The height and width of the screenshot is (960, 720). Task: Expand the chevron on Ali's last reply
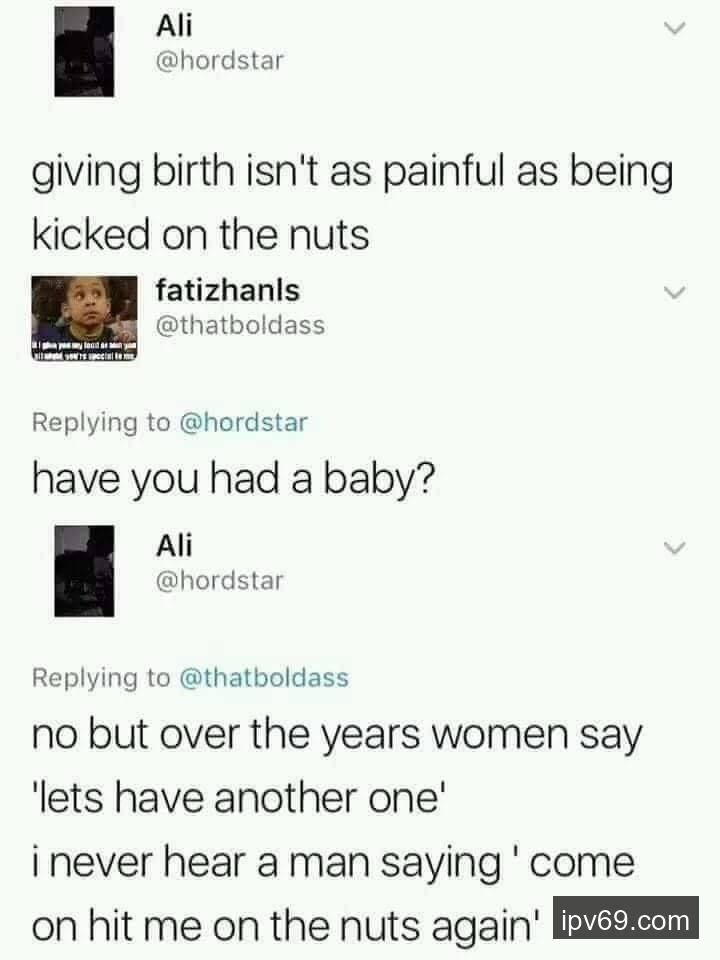675,547
